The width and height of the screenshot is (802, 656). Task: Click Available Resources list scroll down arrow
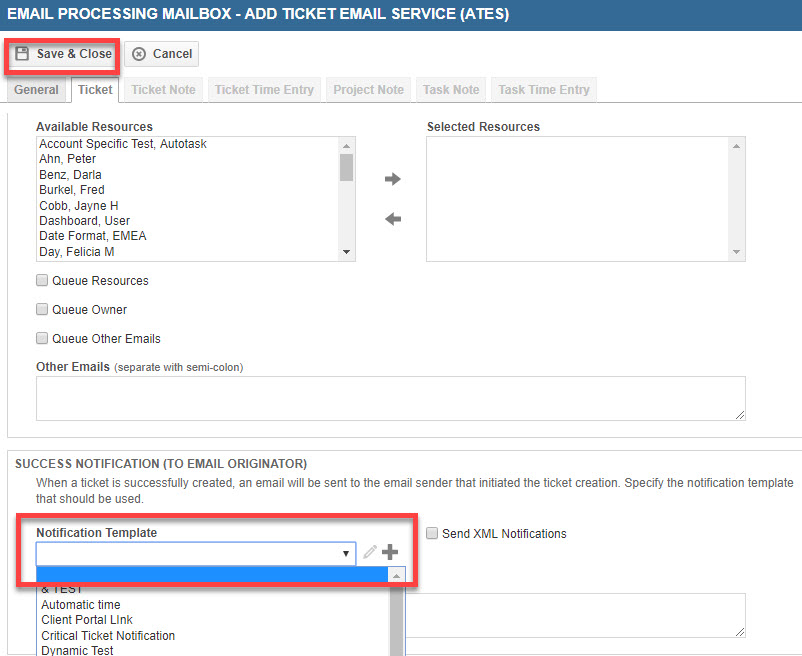(x=346, y=252)
